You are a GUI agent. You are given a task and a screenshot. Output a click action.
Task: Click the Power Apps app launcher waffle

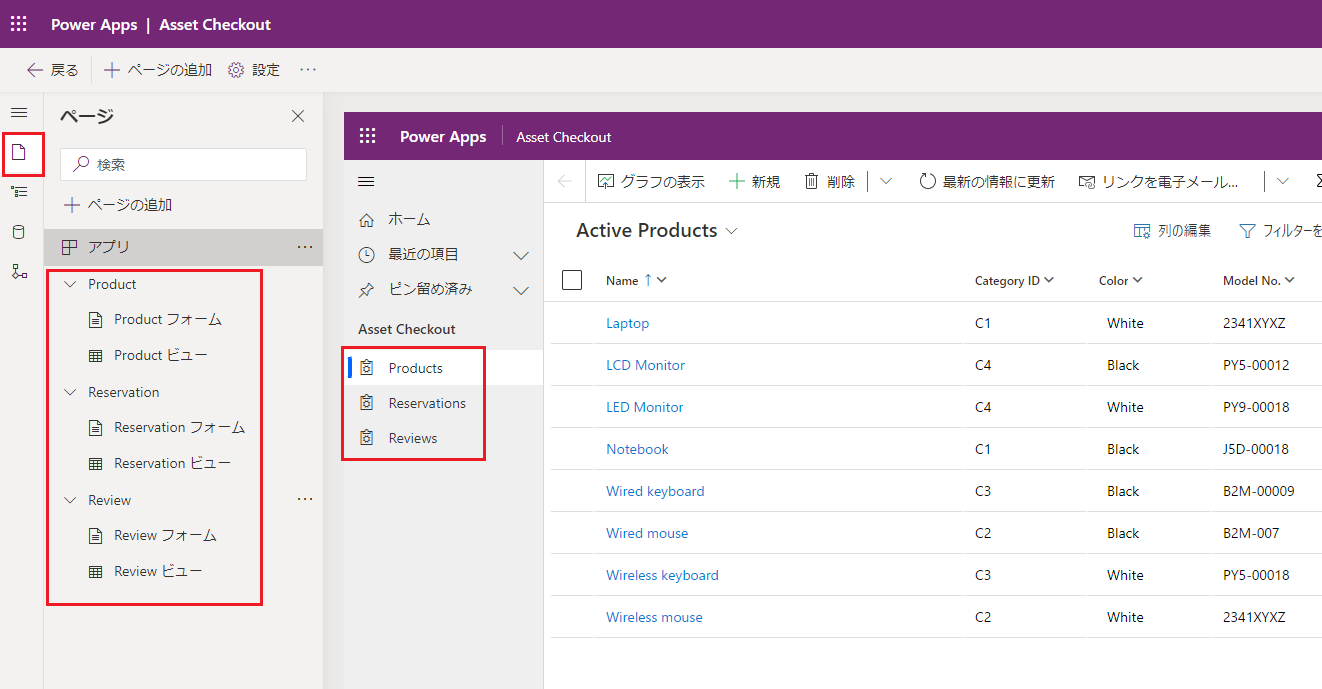click(19, 24)
